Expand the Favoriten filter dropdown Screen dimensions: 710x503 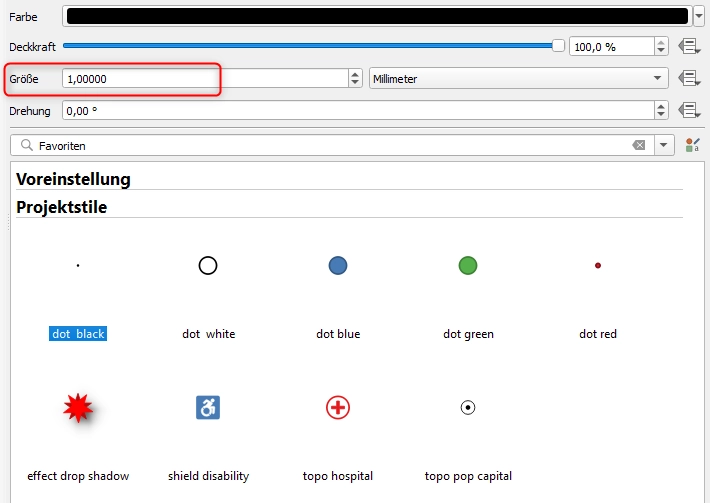(x=664, y=145)
